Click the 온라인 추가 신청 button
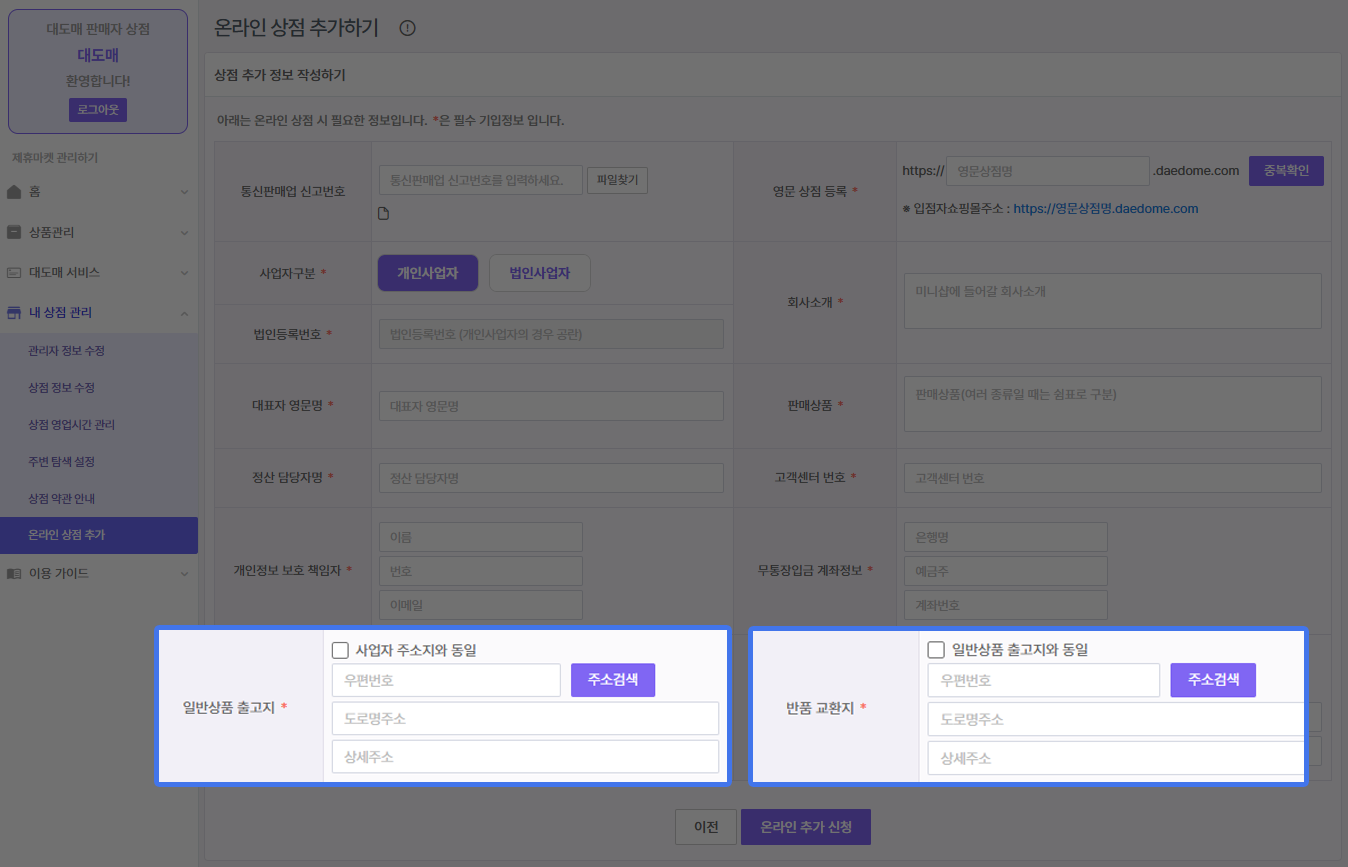The image size is (1348, 867). point(805,827)
